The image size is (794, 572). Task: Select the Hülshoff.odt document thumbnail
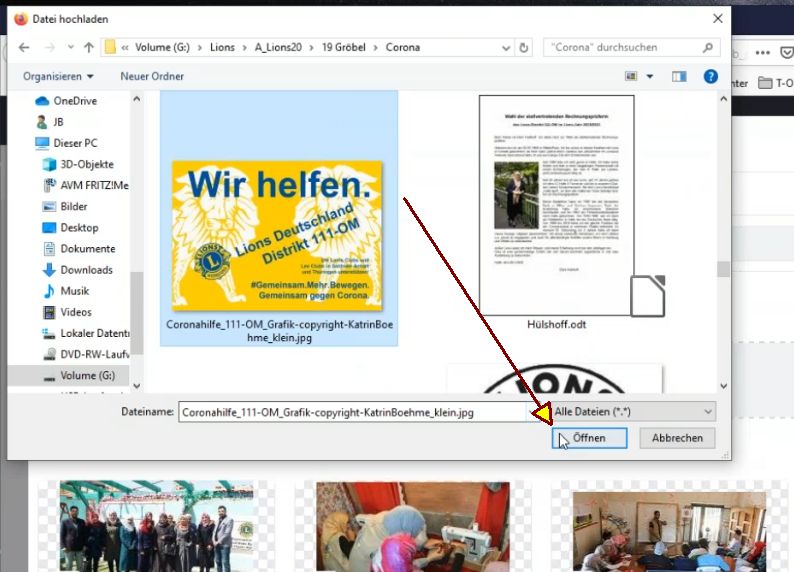pyautogui.click(x=556, y=205)
